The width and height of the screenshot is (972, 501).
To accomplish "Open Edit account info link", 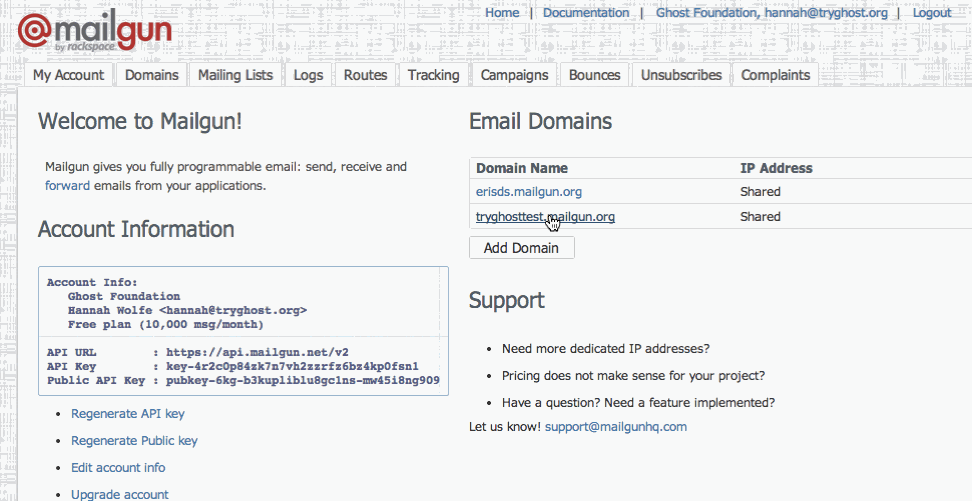I will pyautogui.click(x=118, y=468).
